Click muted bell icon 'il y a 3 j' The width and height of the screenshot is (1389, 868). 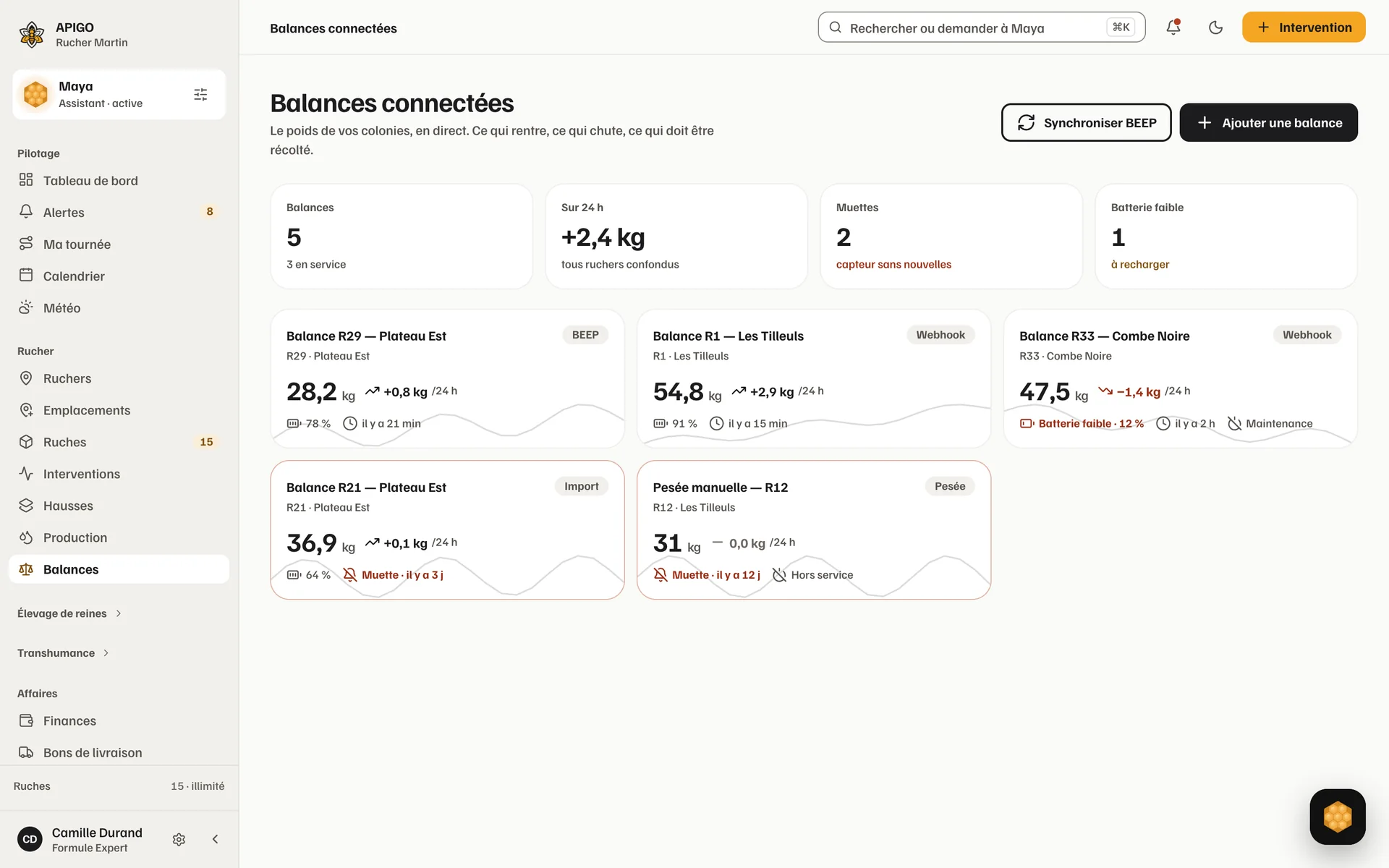[350, 575]
